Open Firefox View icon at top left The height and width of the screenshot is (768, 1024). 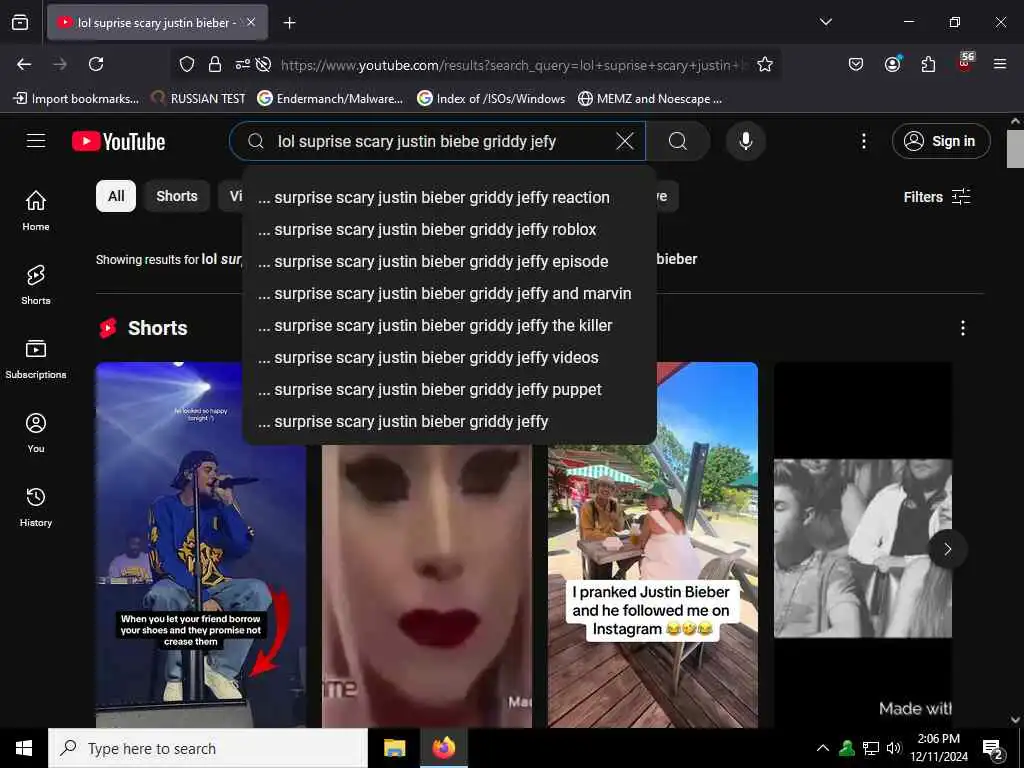tap(20, 22)
